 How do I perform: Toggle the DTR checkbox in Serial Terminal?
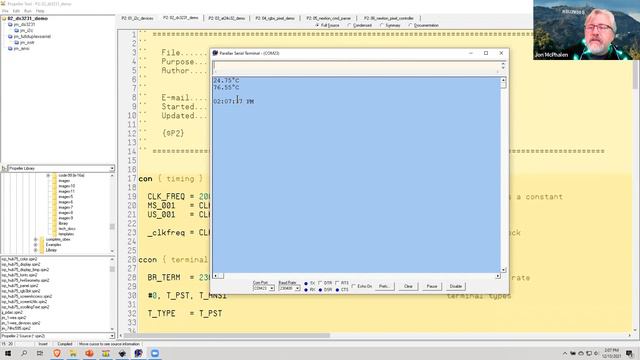(x=320, y=283)
